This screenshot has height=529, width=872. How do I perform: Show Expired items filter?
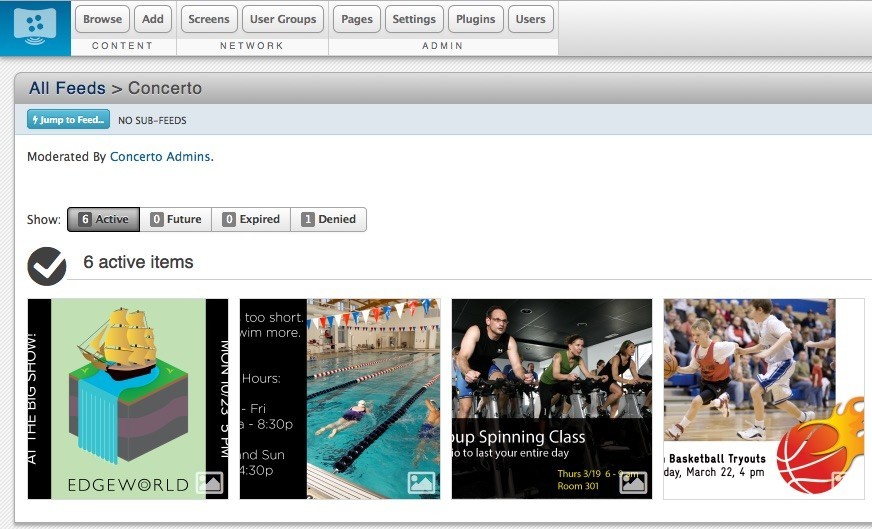(250, 219)
